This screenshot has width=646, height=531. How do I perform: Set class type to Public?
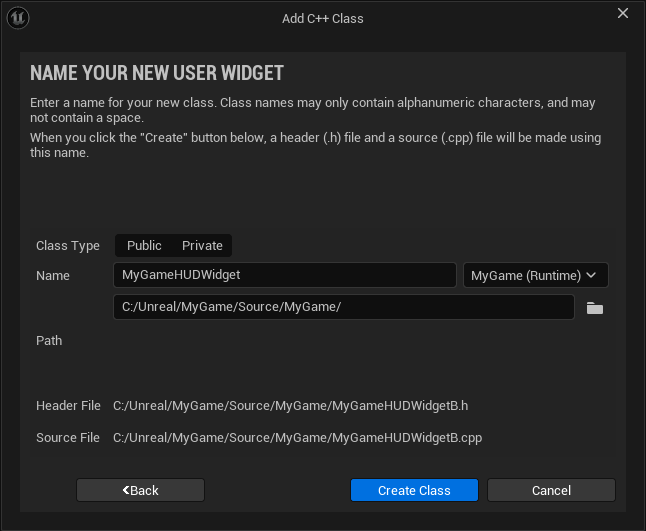[x=144, y=246]
